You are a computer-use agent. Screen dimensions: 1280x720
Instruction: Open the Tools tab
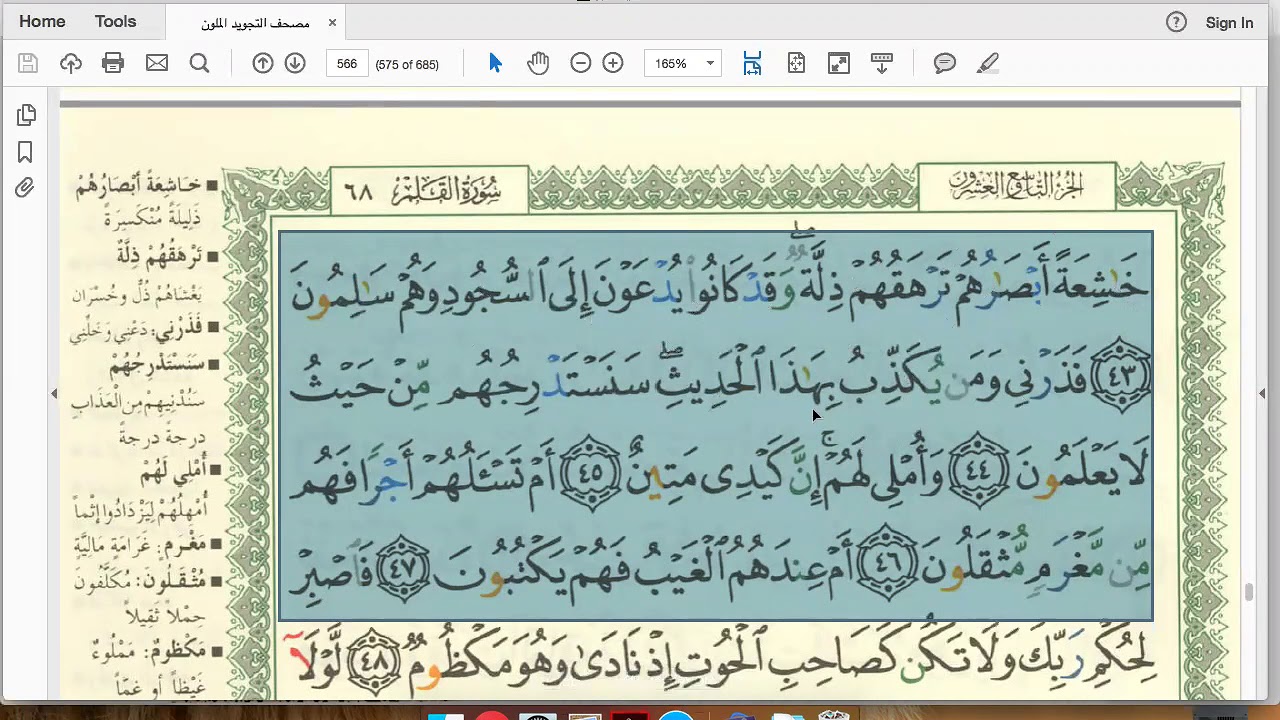115,21
